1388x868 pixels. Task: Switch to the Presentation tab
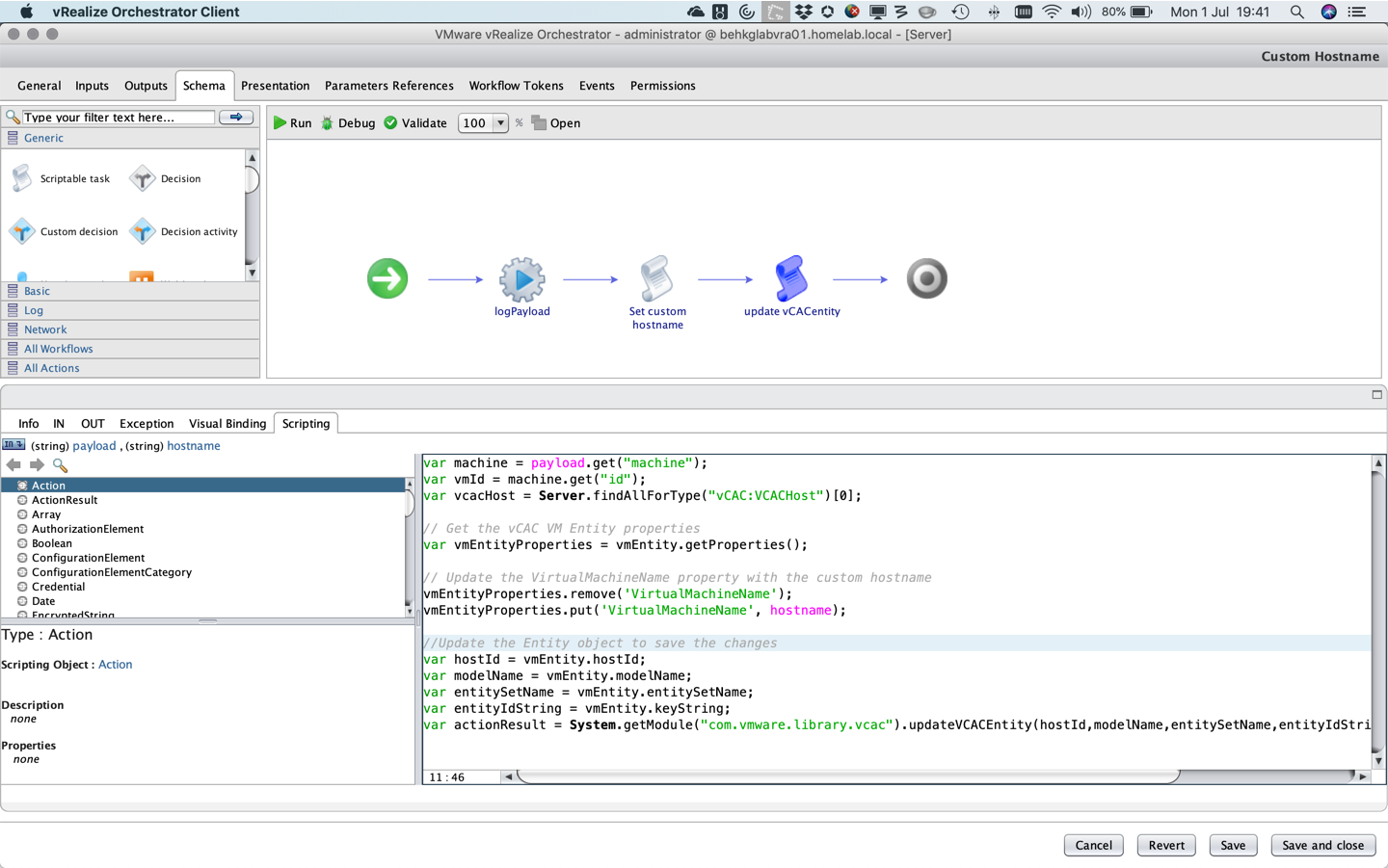pos(275,86)
